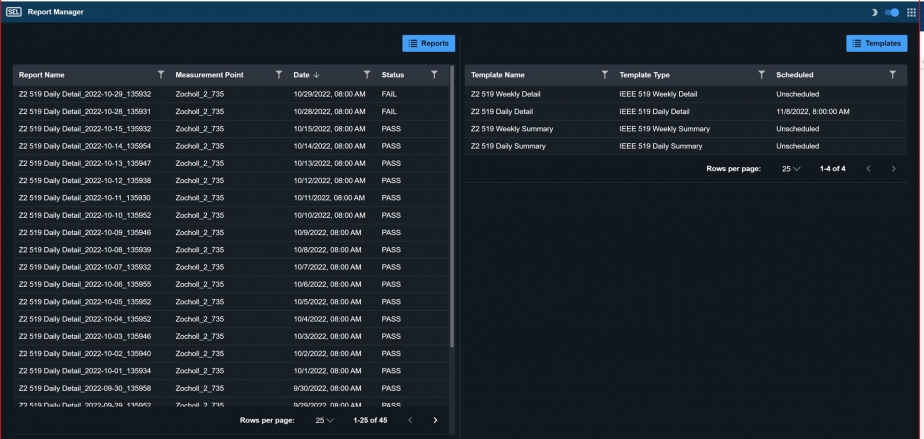
Task: Filter the Template Name column
Action: (604, 75)
